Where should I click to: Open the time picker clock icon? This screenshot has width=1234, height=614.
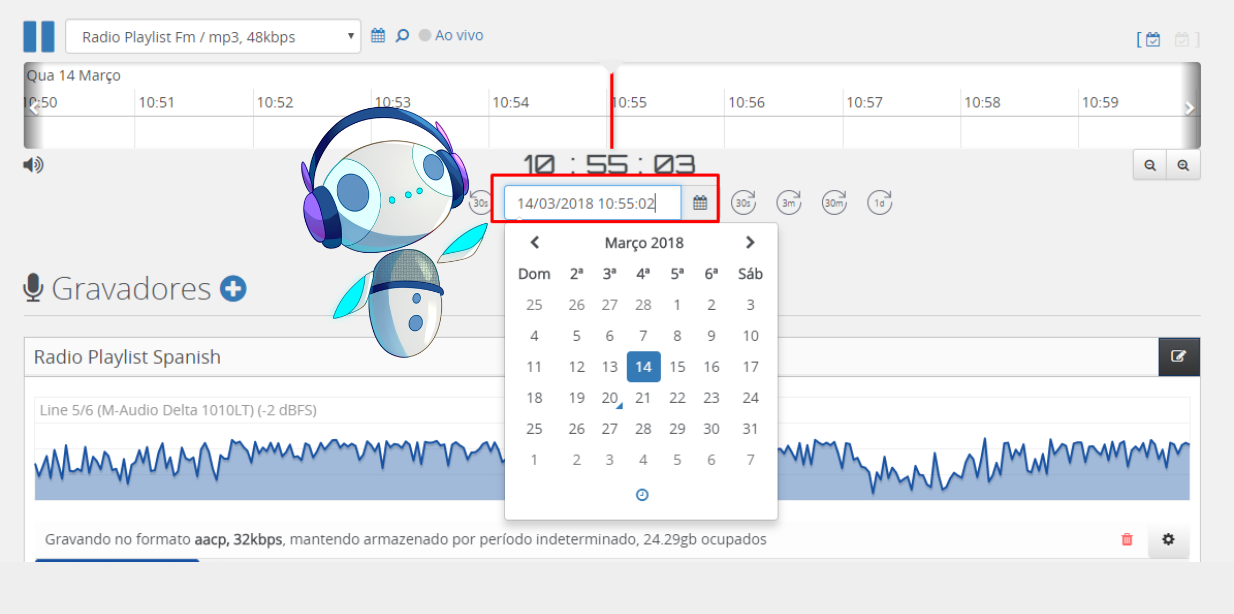[x=642, y=494]
